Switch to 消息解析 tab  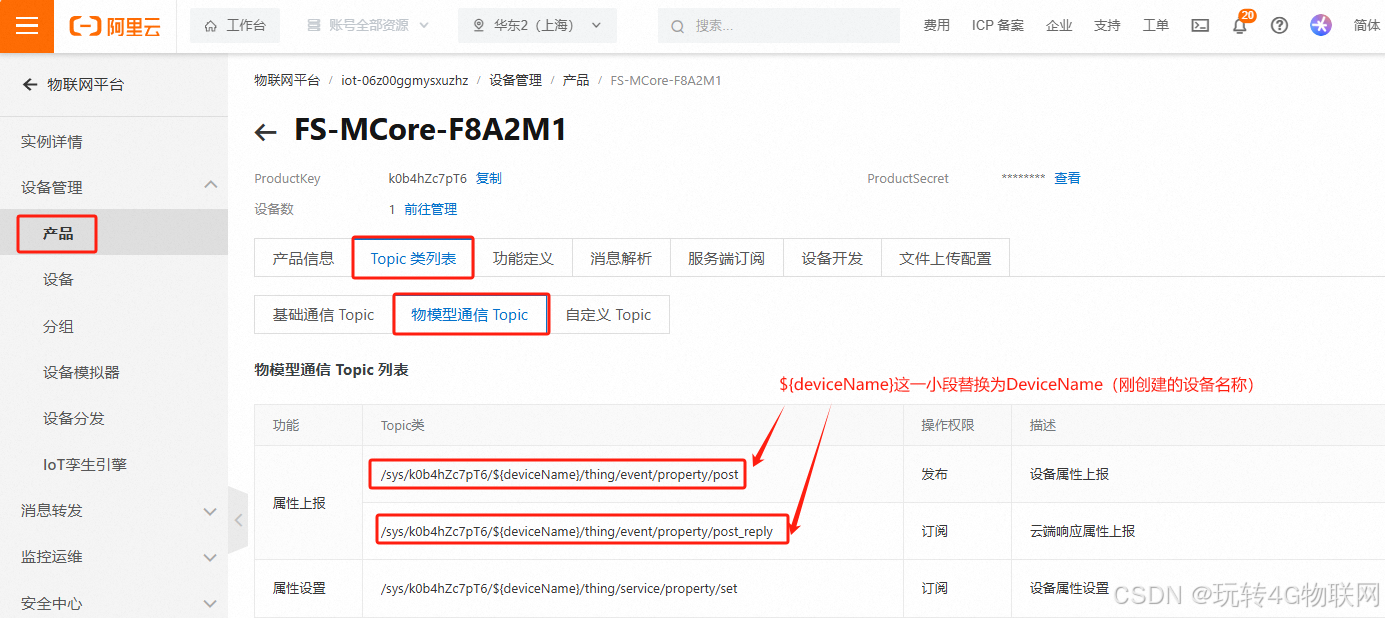tap(621, 258)
